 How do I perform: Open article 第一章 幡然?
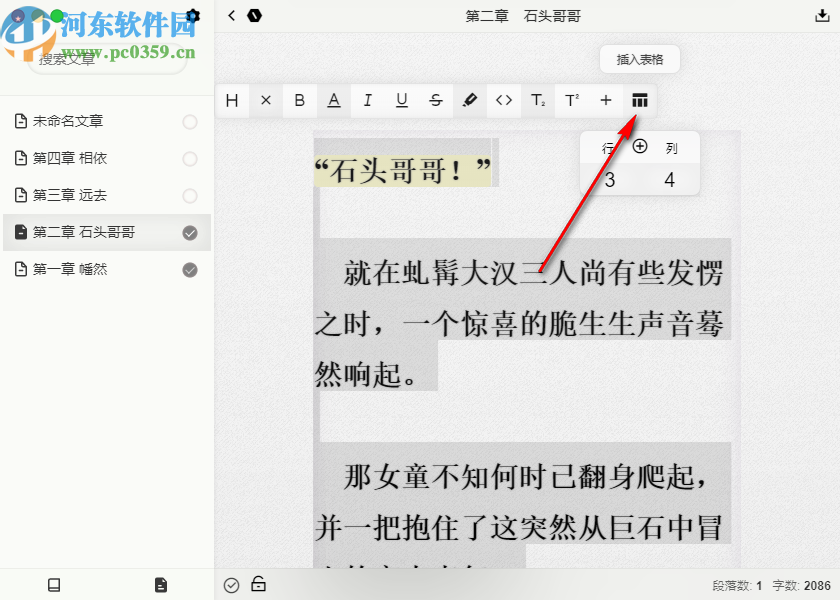click(106, 269)
